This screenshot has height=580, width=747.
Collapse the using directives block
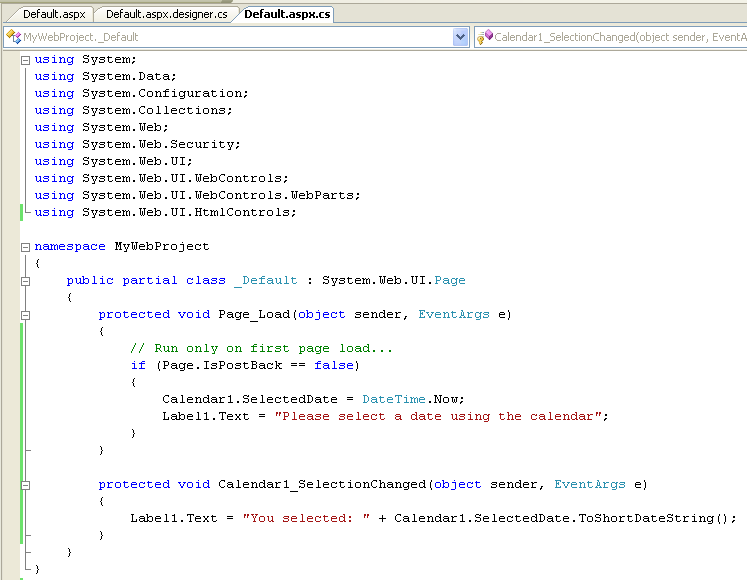25,60
